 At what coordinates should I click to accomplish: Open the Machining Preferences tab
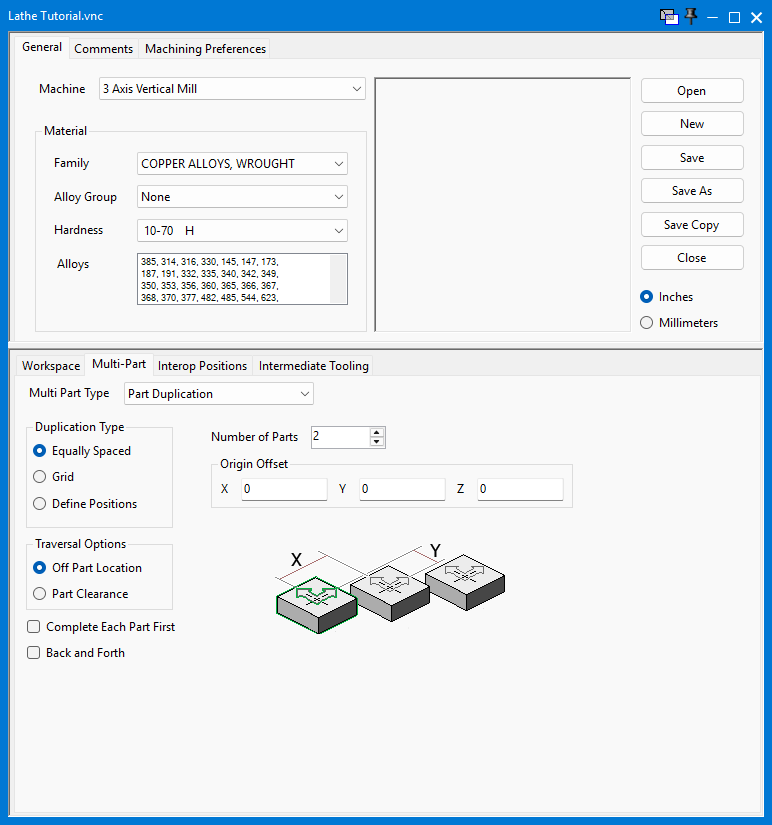[x=205, y=49]
